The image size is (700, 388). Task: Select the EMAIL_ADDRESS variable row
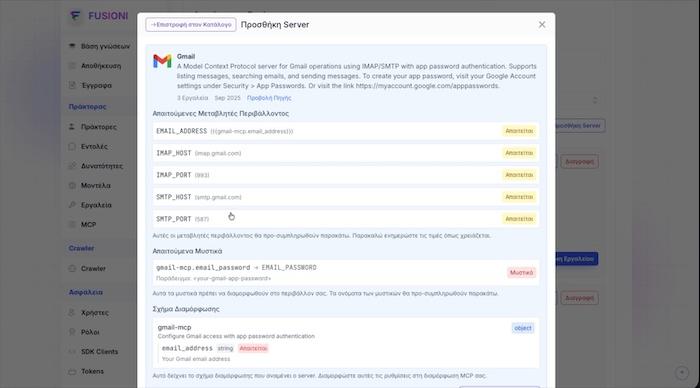(346, 131)
